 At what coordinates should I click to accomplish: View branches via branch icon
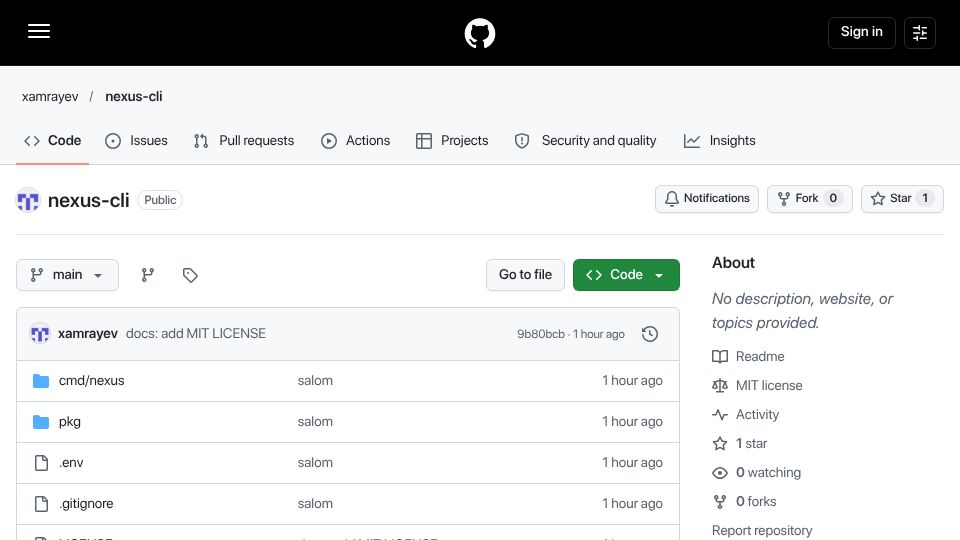(148, 275)
